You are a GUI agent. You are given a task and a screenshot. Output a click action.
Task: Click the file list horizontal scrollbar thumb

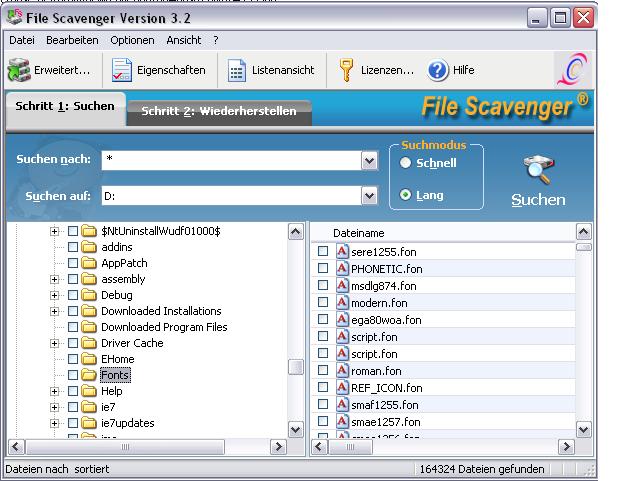[x=351, y=447]
